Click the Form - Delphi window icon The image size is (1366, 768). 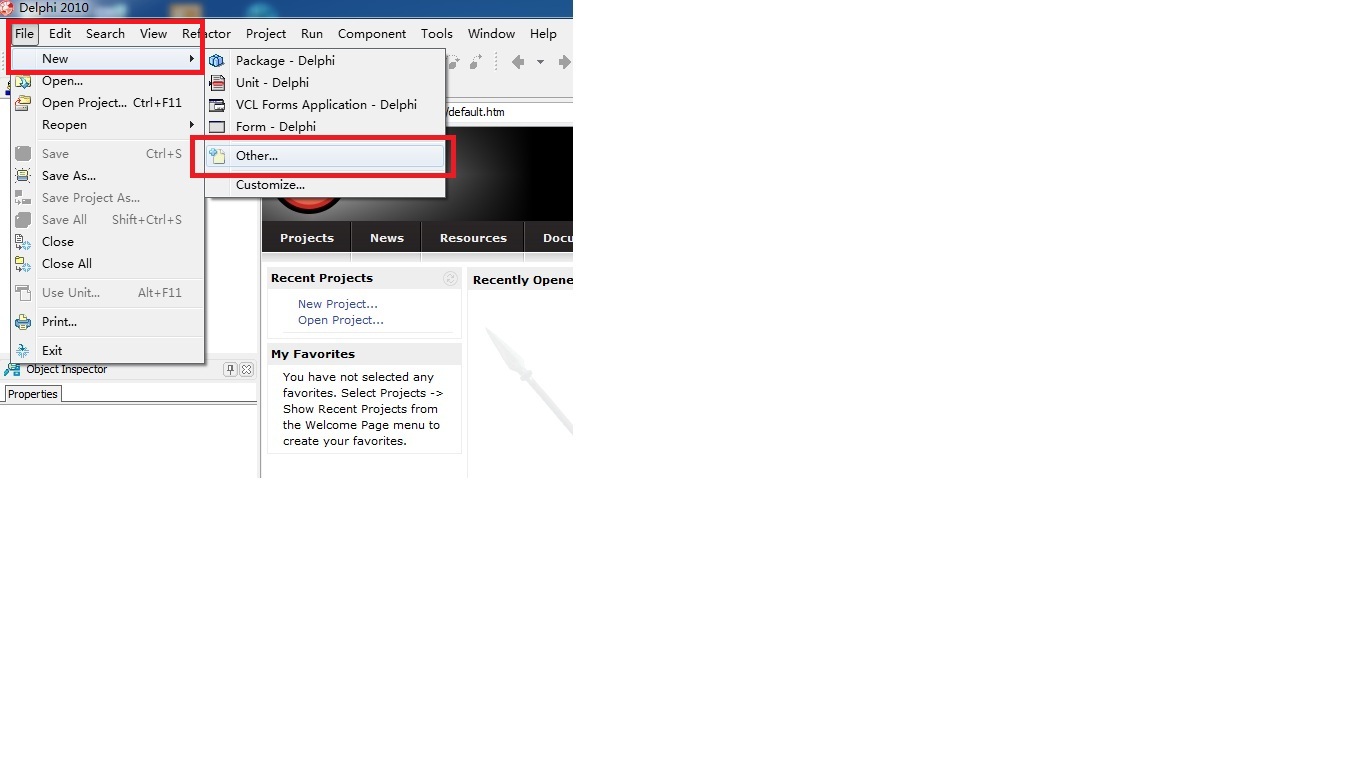(x=217, y=127)
